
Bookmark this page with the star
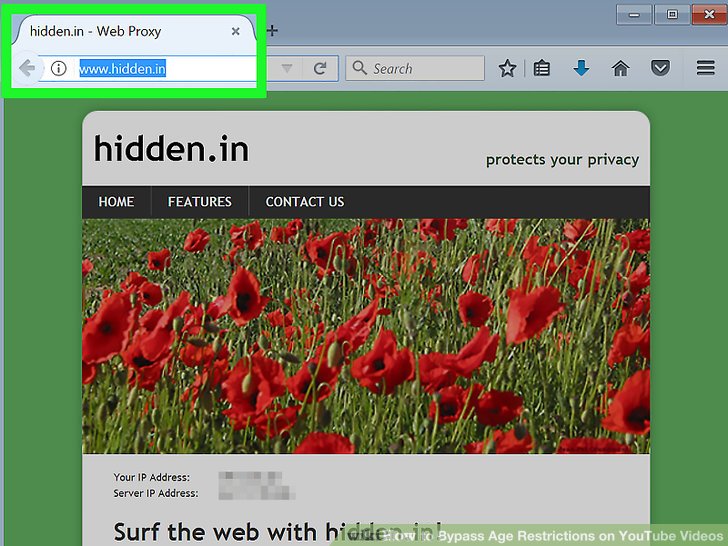[x=507, y=68]
